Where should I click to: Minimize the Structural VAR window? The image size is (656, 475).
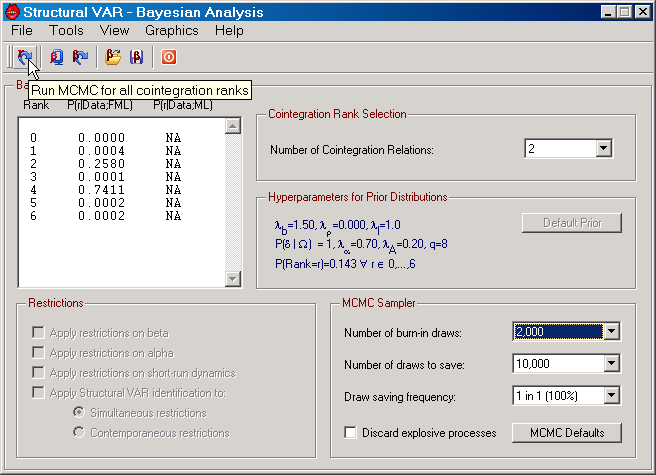(x=608, y=12)
